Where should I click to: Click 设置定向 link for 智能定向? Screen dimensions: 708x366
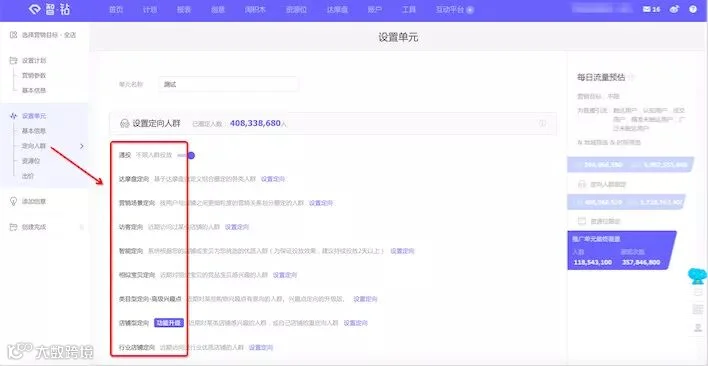(x=402, y=251)
